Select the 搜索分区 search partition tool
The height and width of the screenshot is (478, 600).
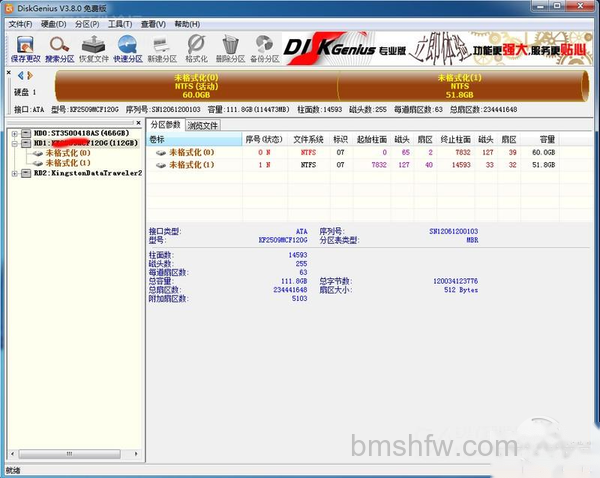60,49
